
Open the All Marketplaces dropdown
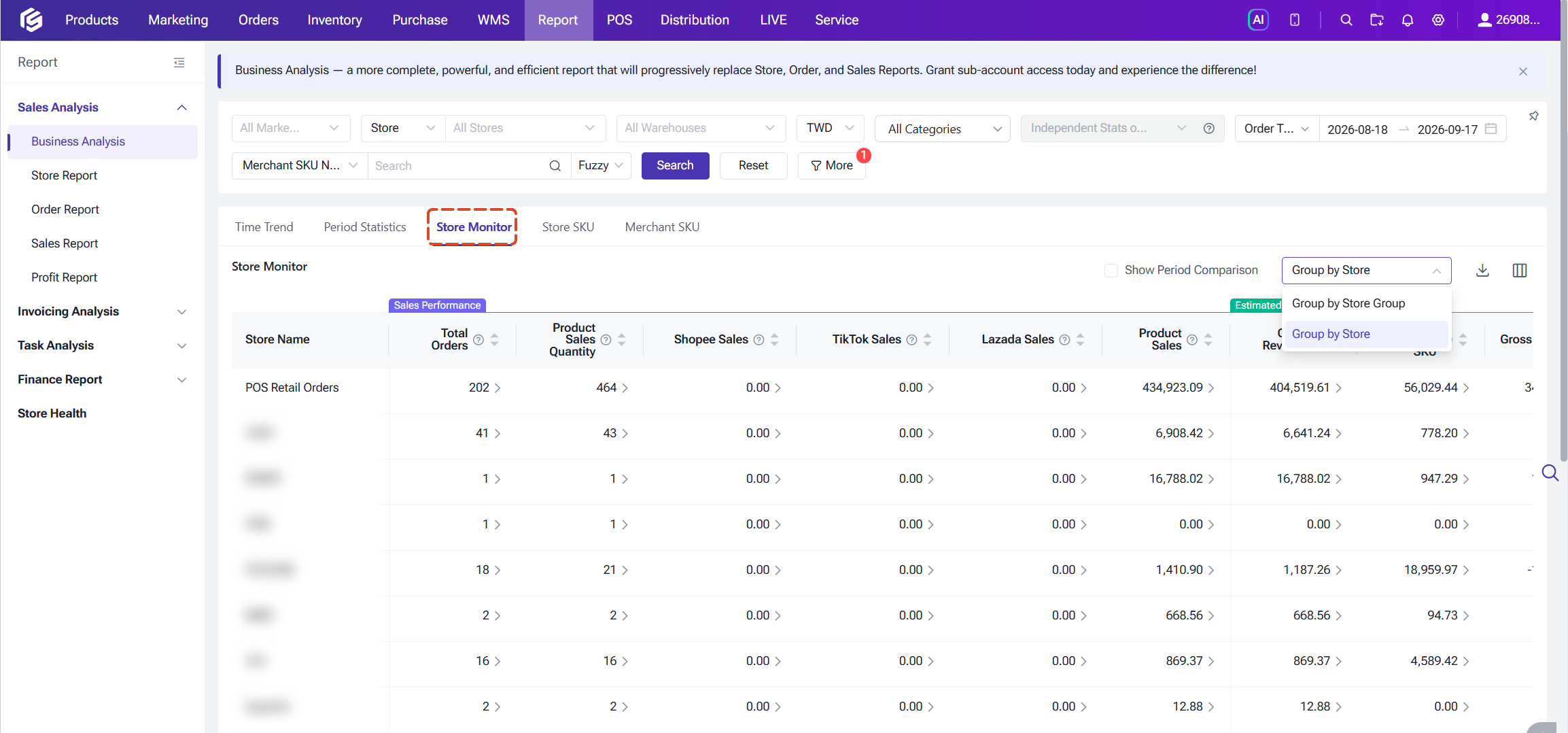pyautogui.click(x=291, y=129)
